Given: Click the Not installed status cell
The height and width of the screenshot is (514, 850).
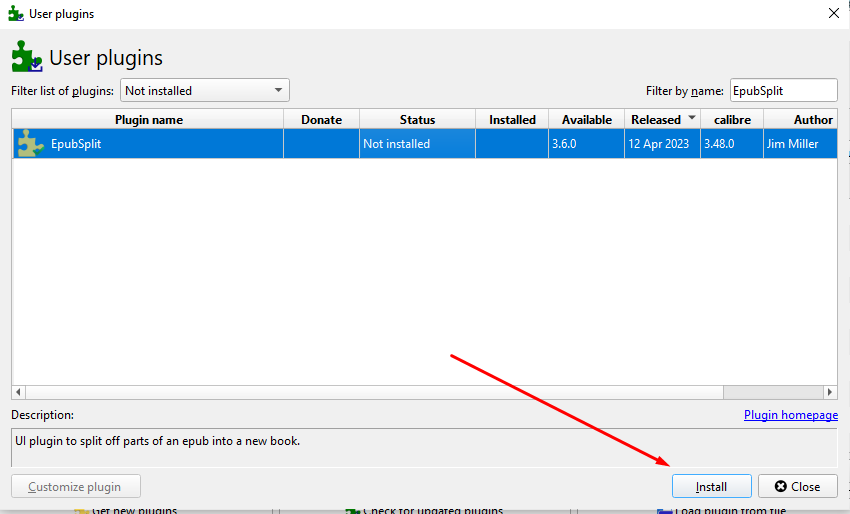Looking at the screenshot, I should tap(417, 144).
